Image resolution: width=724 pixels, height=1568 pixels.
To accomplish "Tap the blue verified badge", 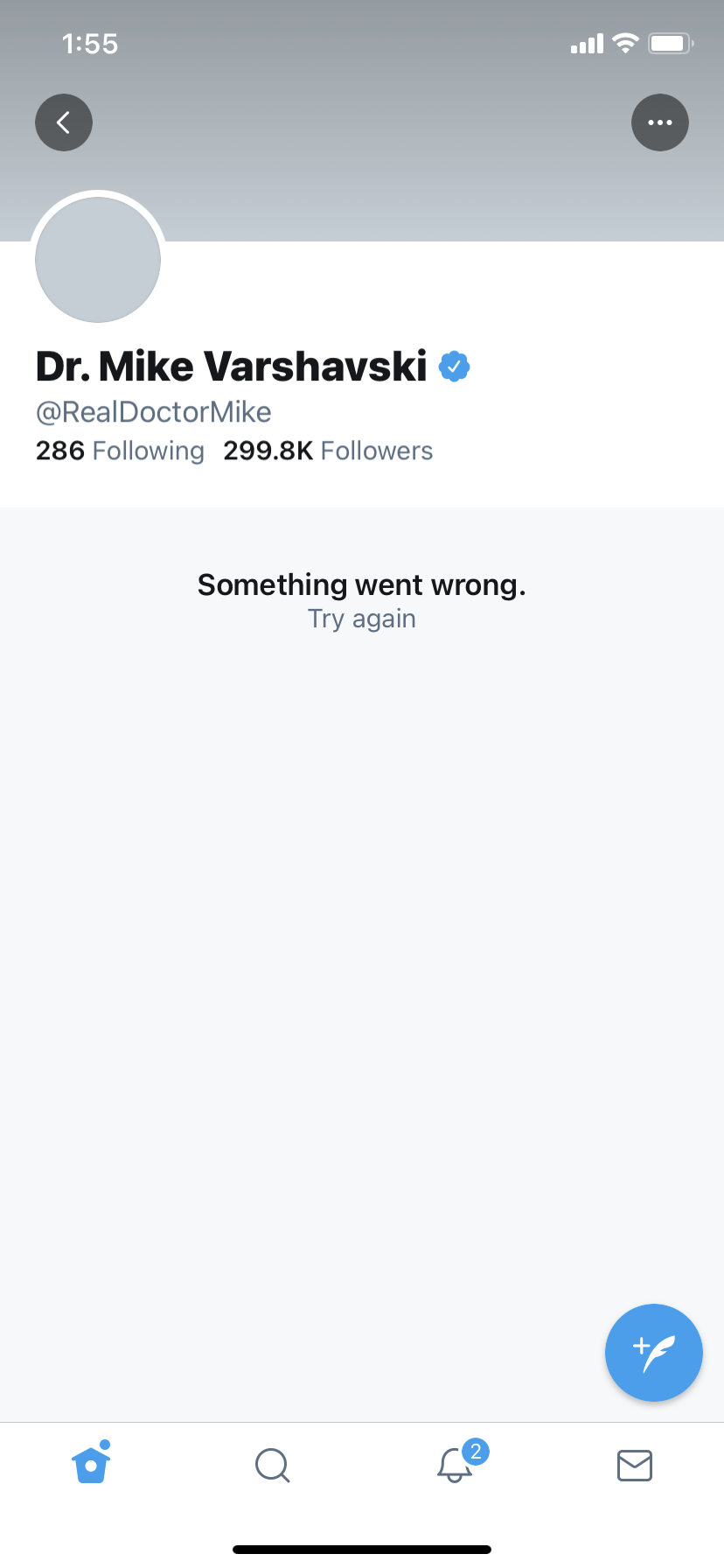I will click(x=454, y=367).
